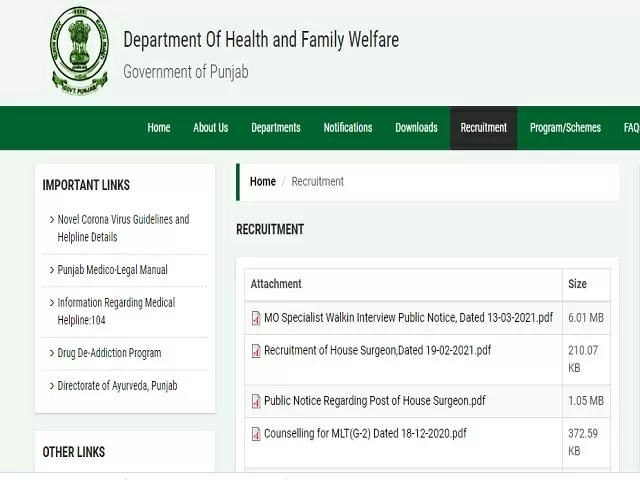640x480 pixels.
Task: Open Information Regarding Medical Helpline:104 link
Action: (x=116, y=311)
